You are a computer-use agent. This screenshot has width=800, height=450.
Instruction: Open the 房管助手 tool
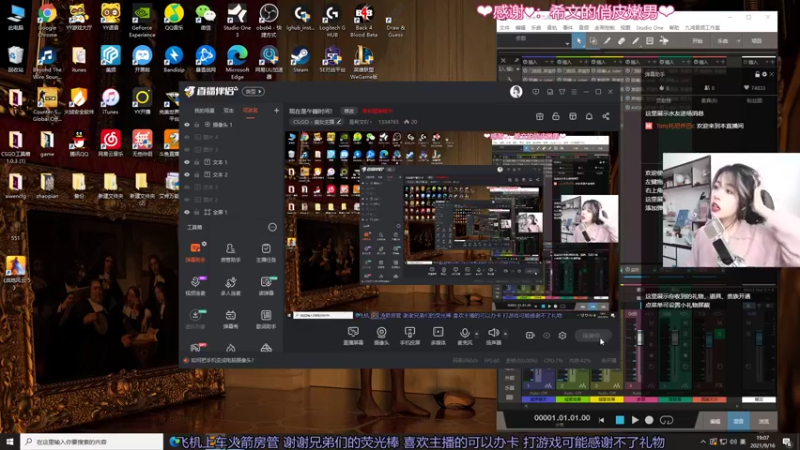231,253
